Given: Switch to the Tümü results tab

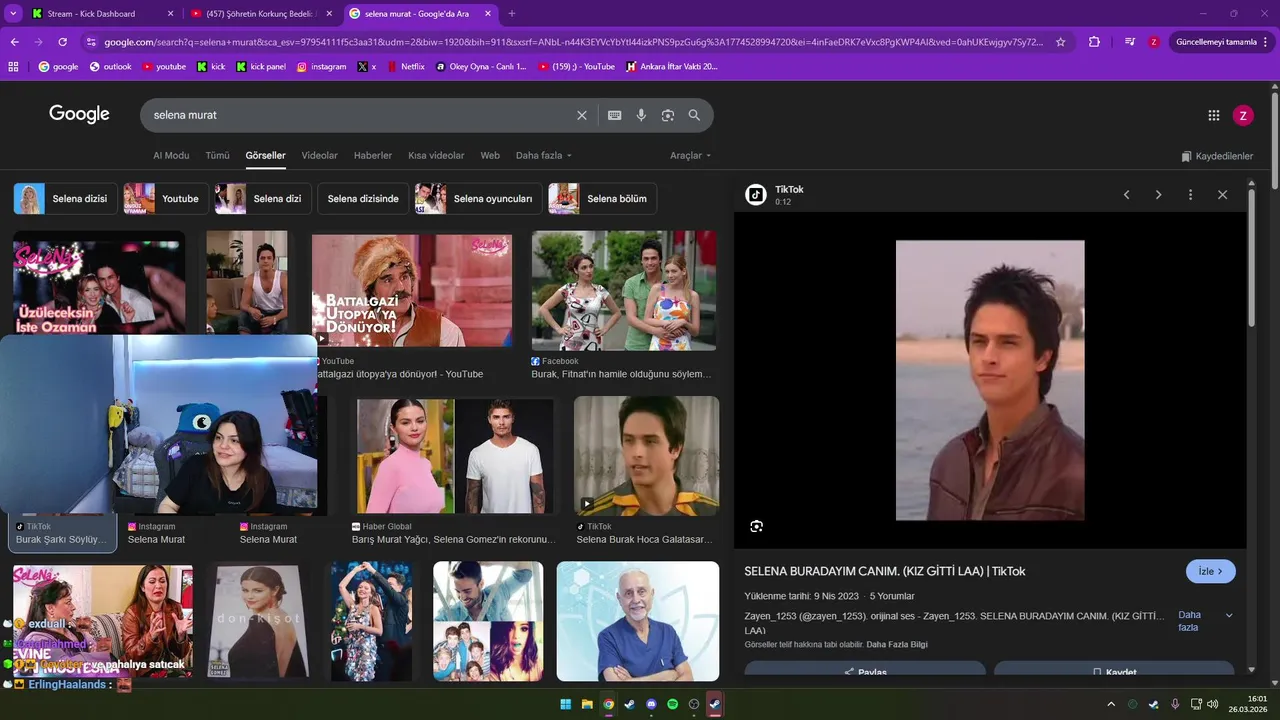Looking at the screenshot, I should 217,156.
